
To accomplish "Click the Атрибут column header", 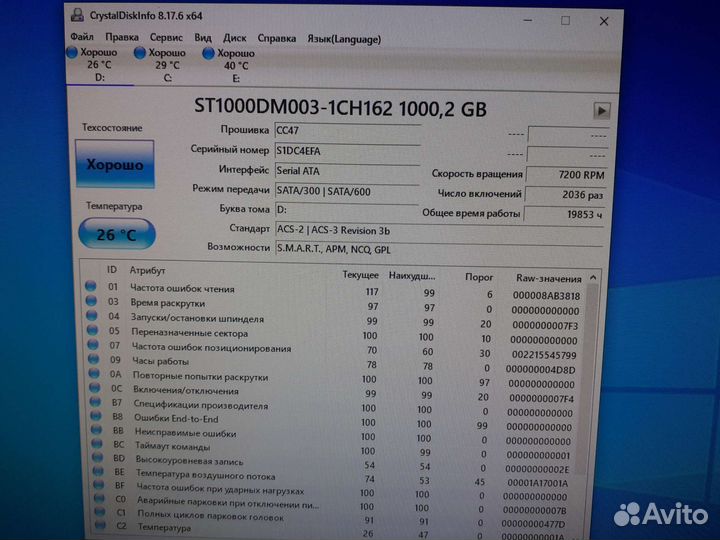I will coord(147,270).
